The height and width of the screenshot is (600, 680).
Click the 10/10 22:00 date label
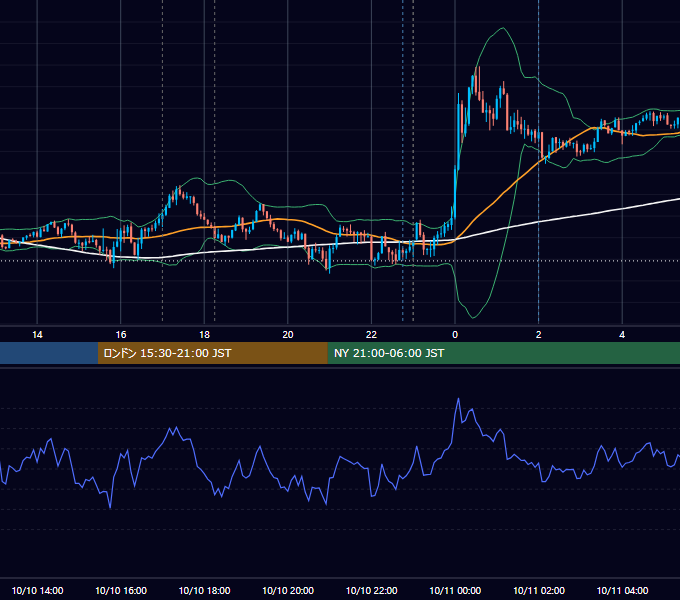coord(372,590)
